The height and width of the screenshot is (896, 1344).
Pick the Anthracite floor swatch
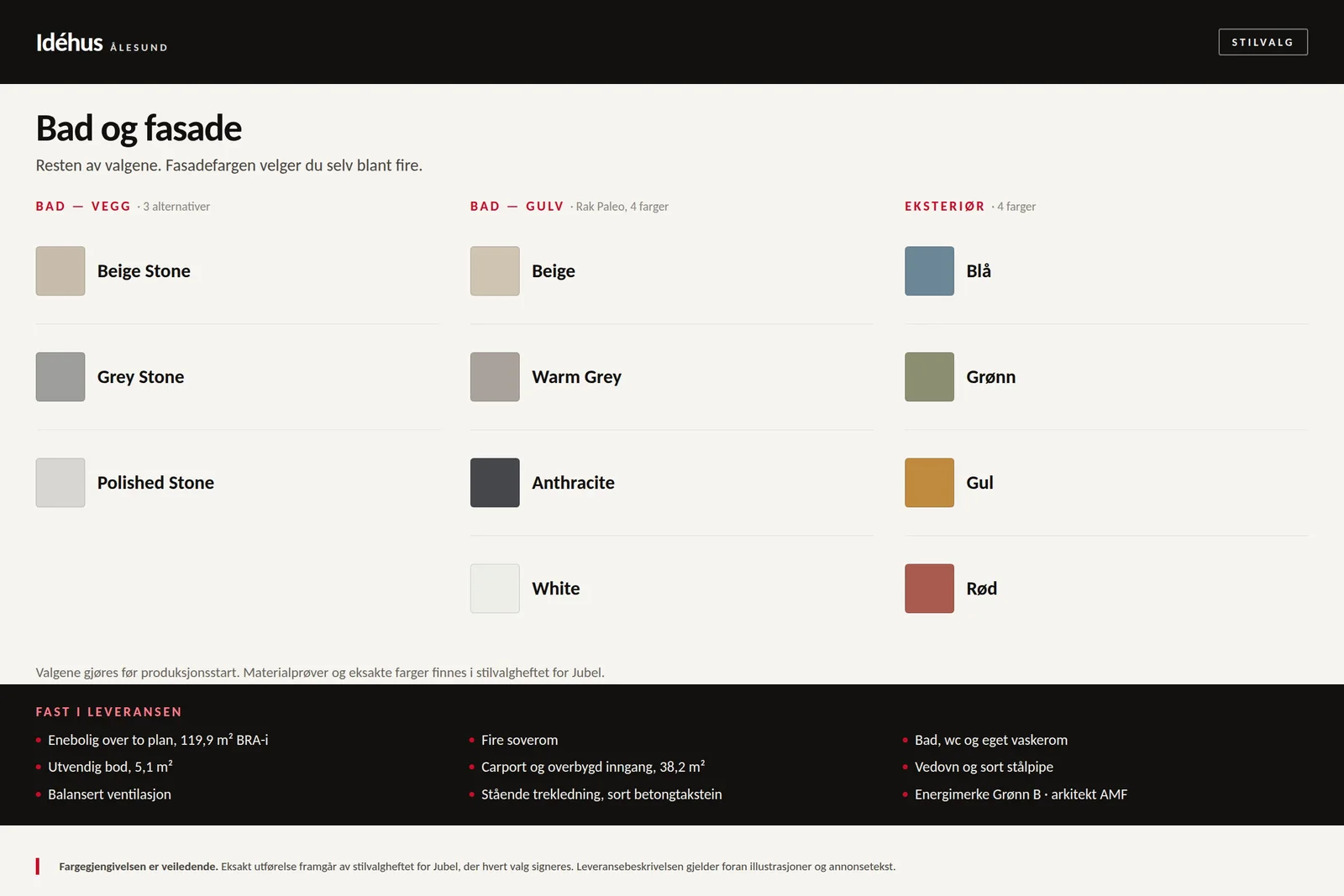(495, 483)
